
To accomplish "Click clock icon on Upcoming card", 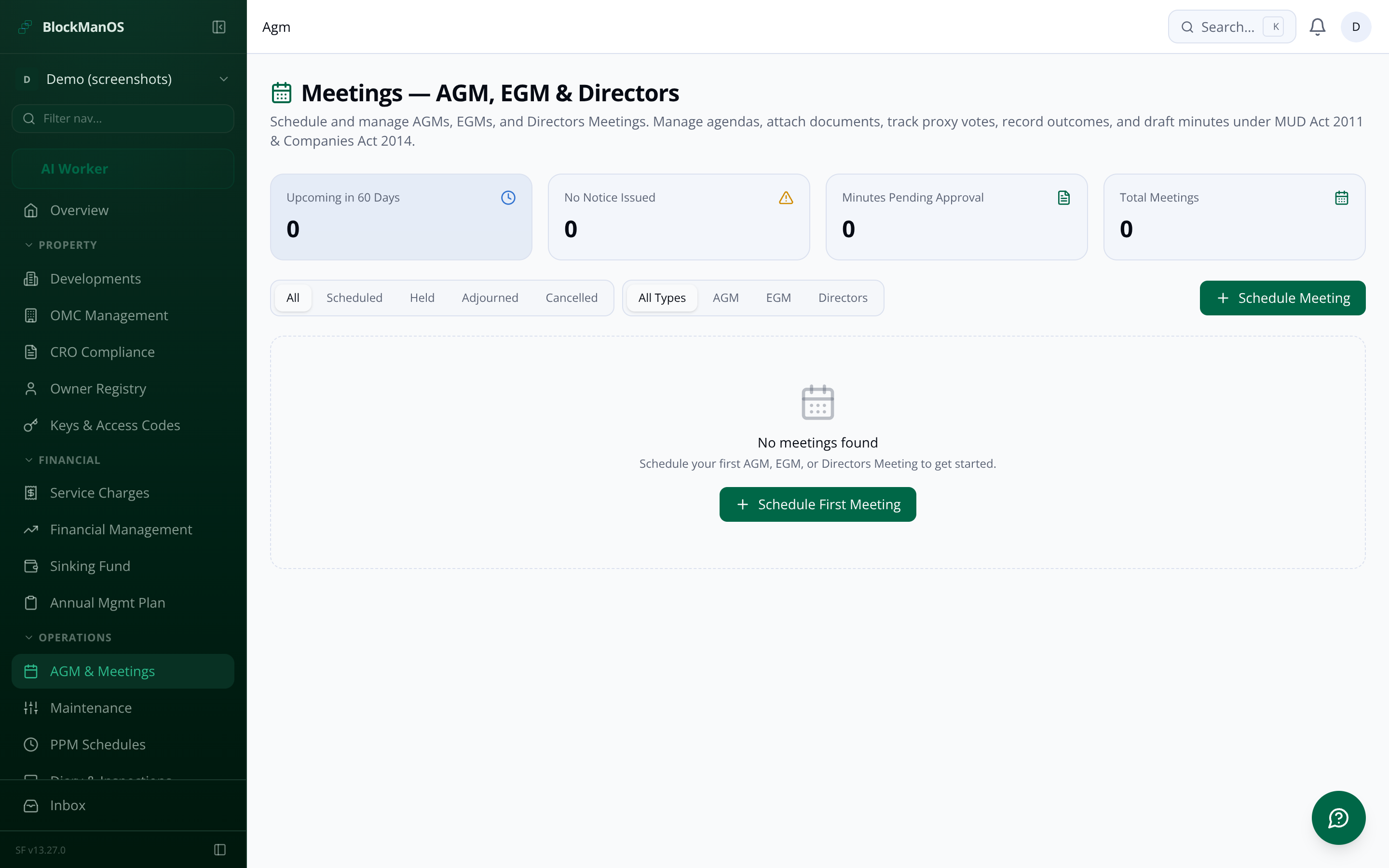I will (x=508, y=198).
